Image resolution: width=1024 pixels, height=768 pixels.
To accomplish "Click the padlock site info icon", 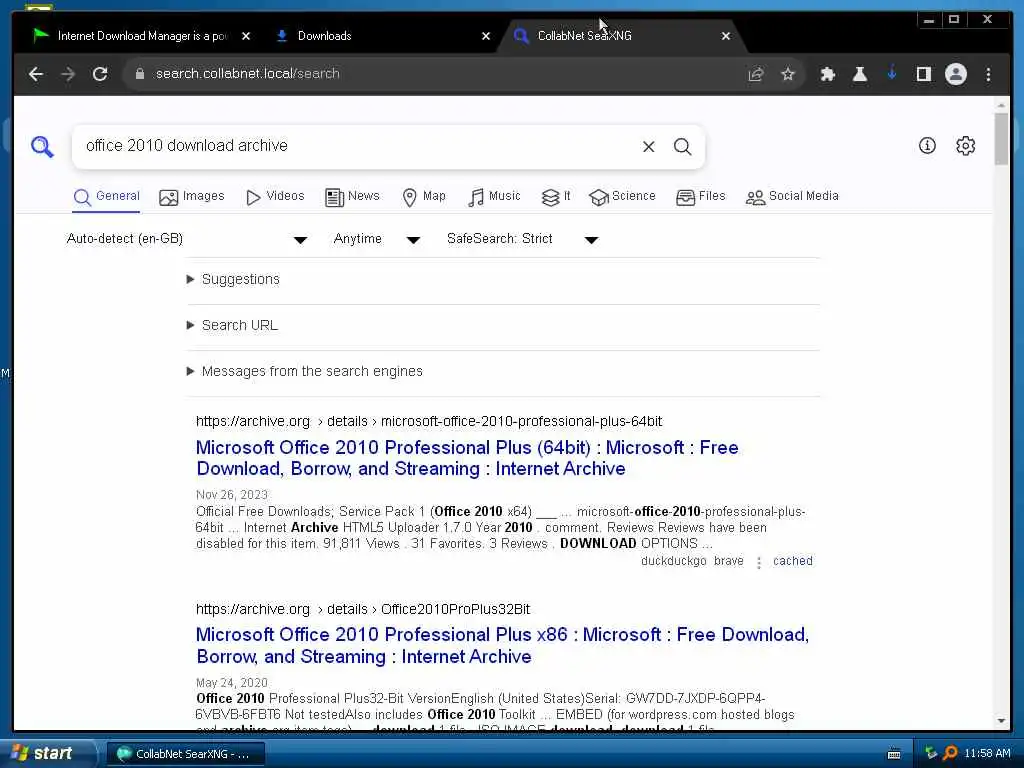I will (140, 74).
